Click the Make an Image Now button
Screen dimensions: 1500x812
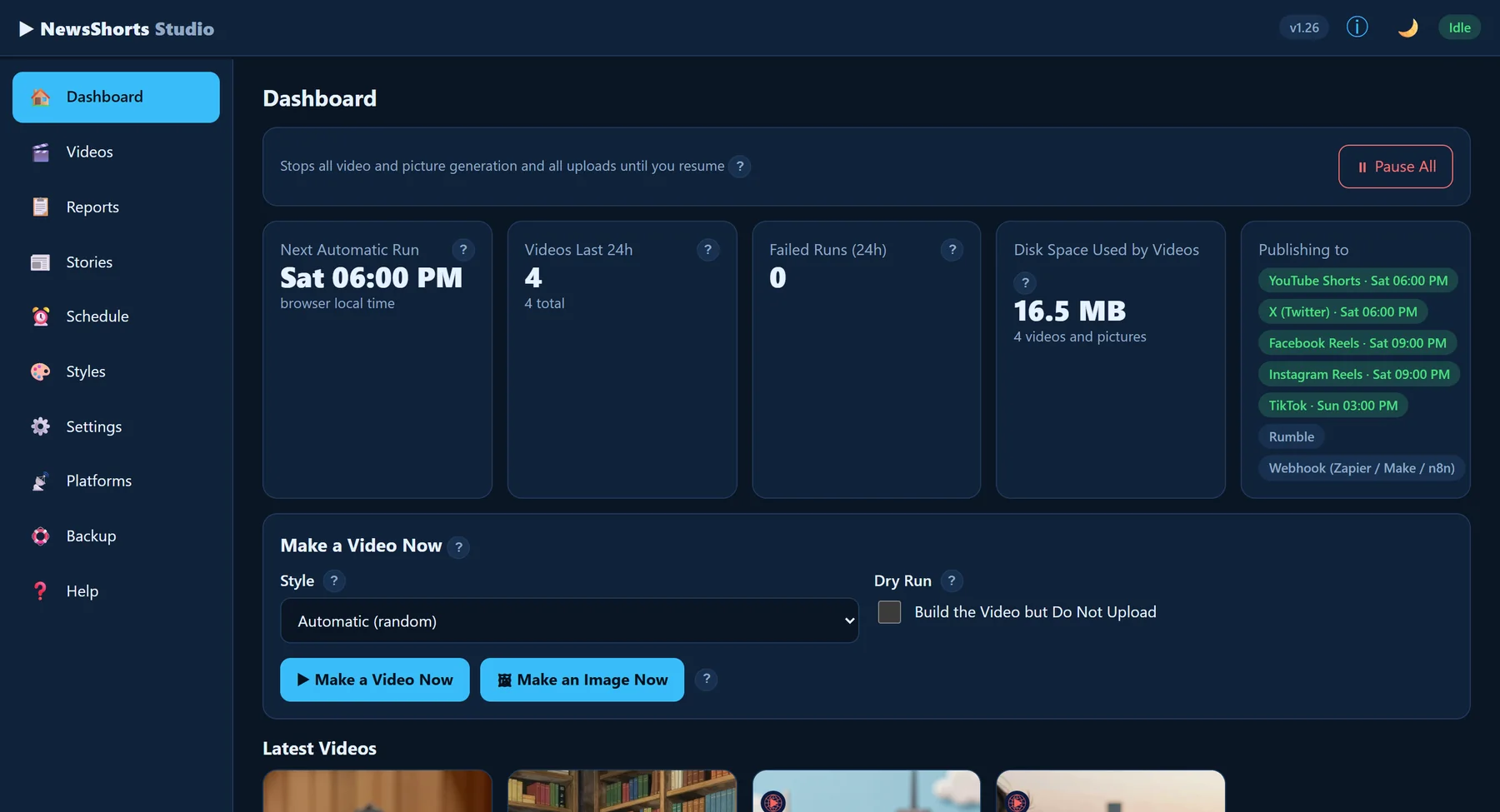click(x=582, y=680)
